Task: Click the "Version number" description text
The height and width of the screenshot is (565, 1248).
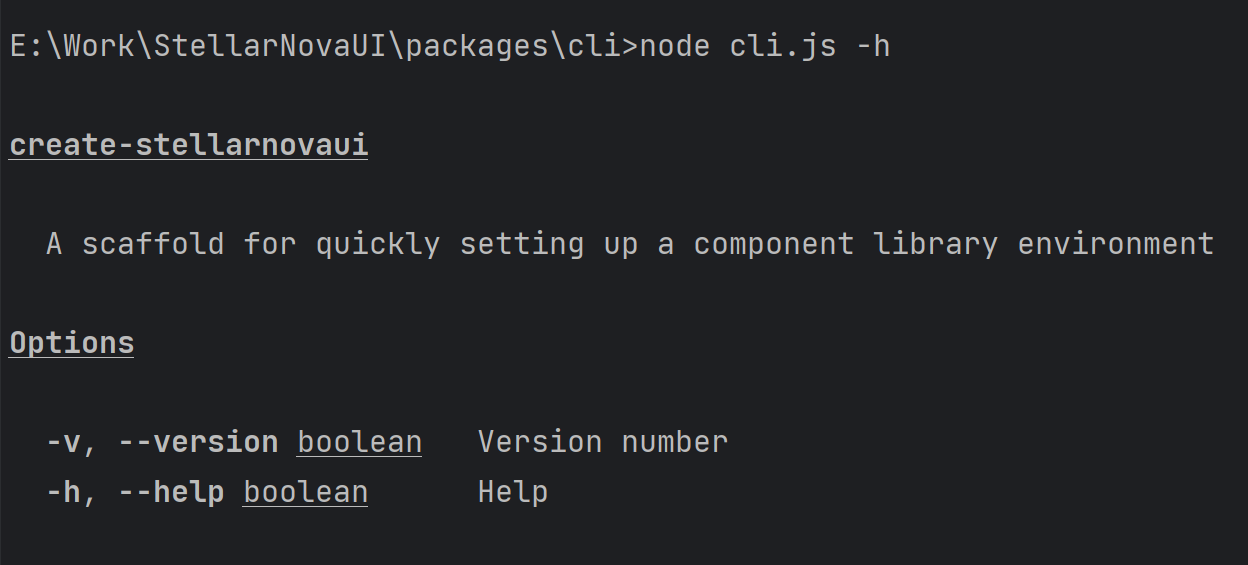Action: [602, 442]
